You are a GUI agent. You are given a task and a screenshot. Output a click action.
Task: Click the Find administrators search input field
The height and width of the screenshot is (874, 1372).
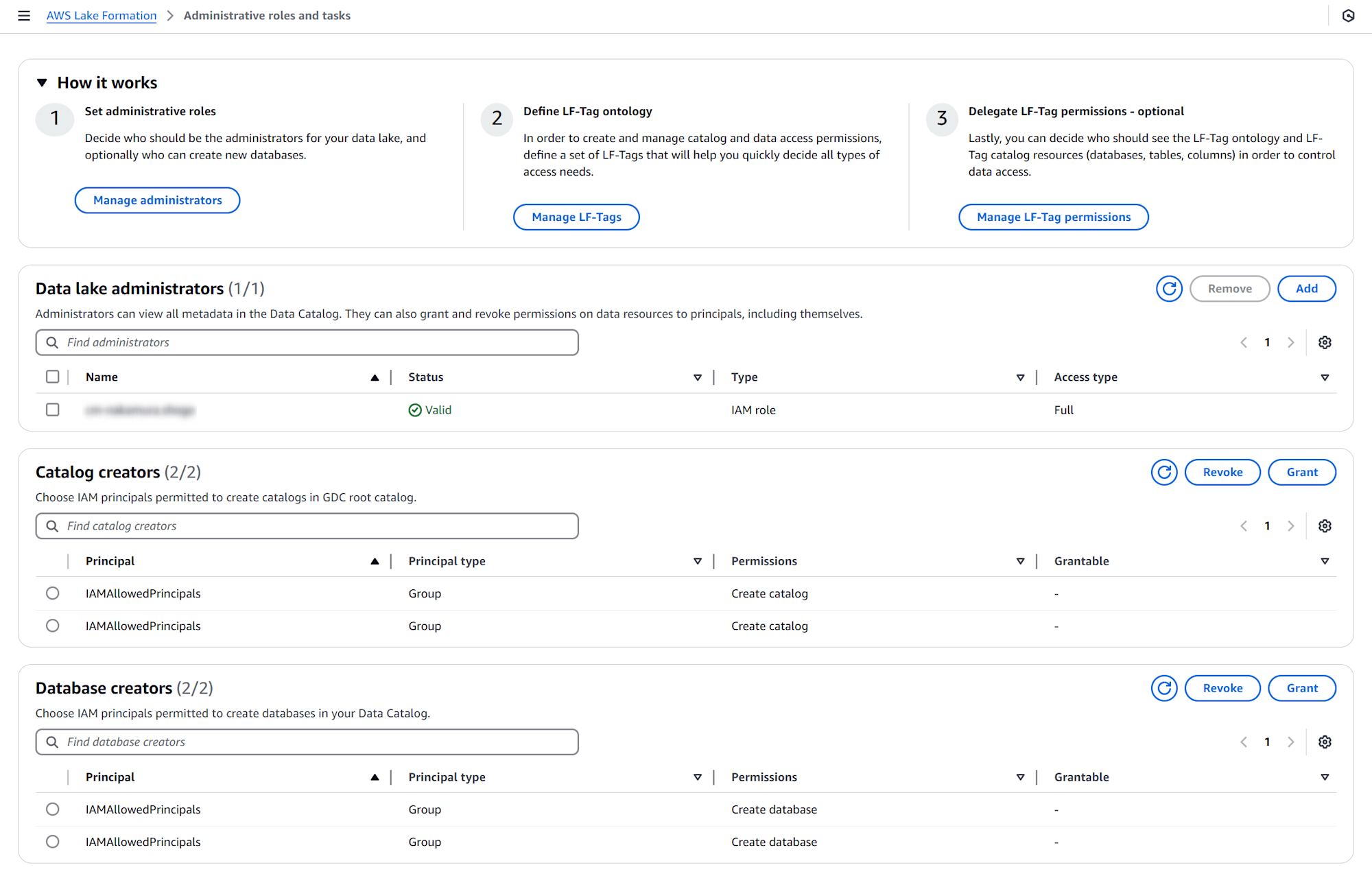tap(307, 342)
